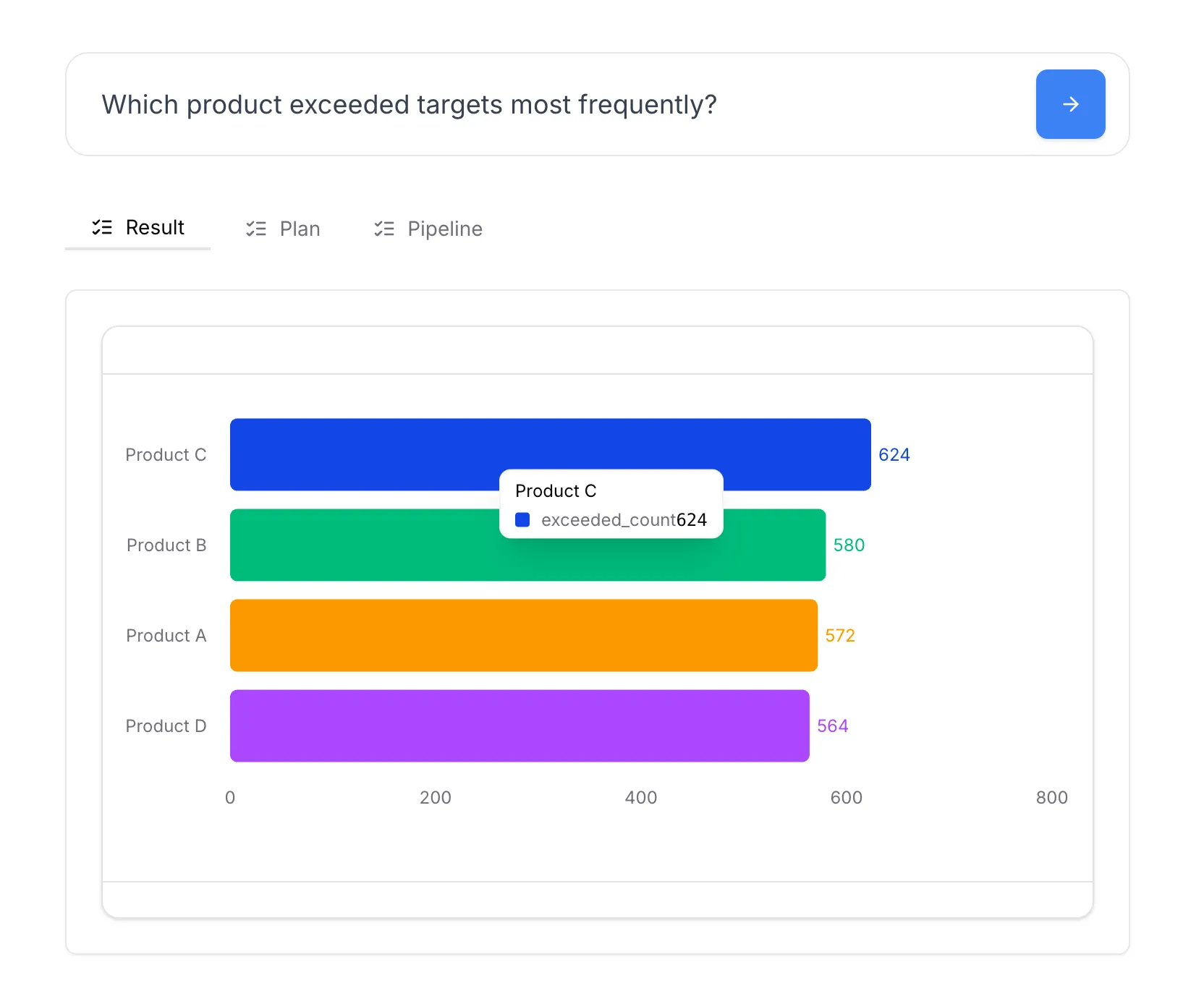The image size is (1204, 1004).
Task: Click the Product C axis label
Action: (166, 455)
